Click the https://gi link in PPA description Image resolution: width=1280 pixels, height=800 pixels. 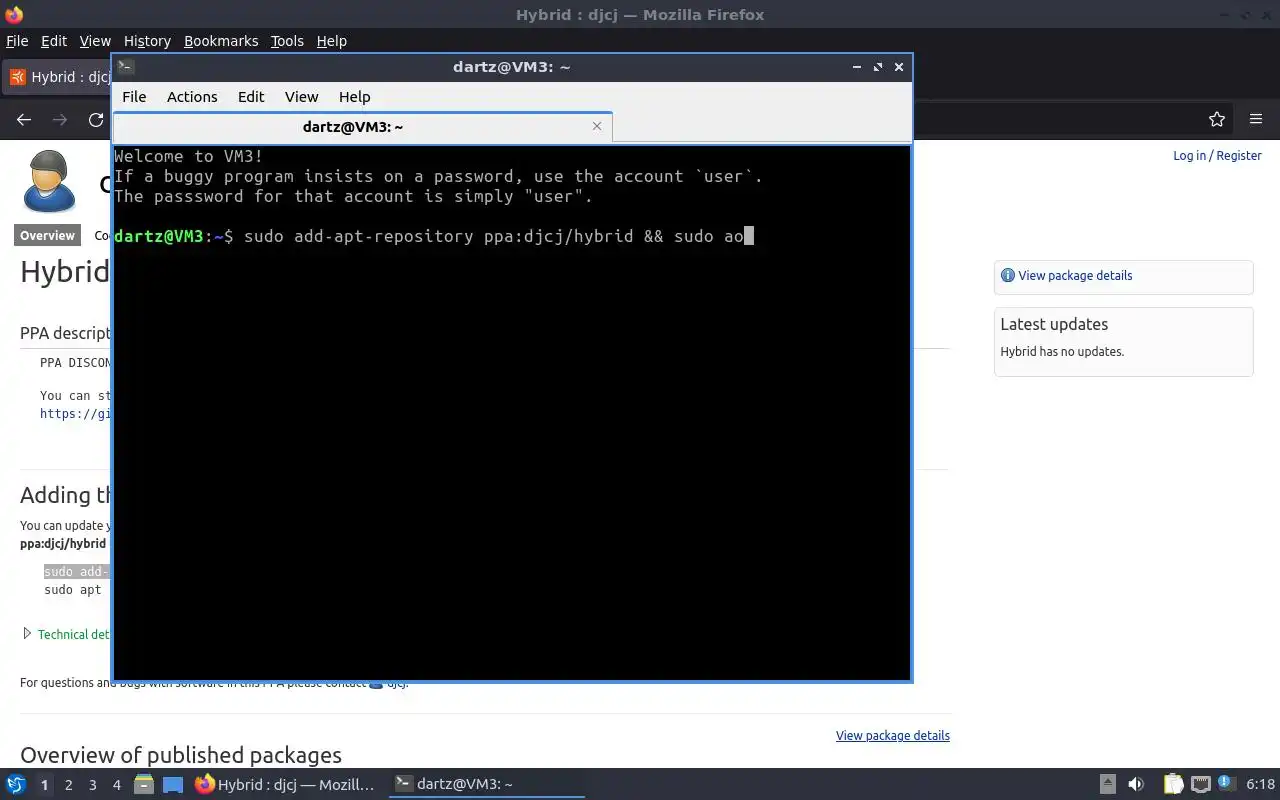[75, 414]
